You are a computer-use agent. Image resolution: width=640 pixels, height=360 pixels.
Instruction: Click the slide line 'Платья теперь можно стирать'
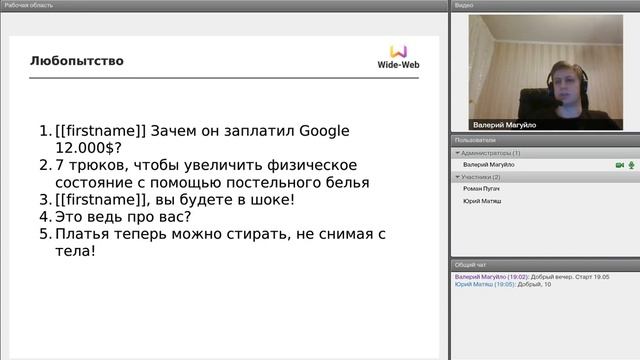pyautogui.click(x=173, y=234)
